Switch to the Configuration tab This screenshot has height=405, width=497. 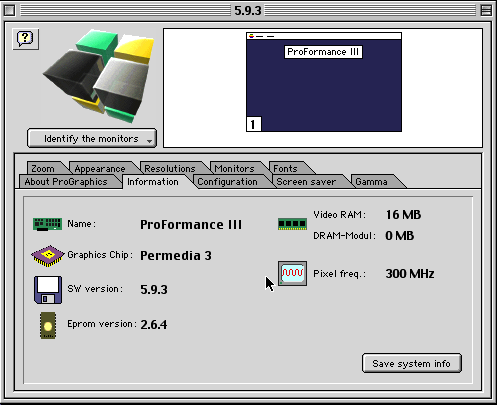228,182
